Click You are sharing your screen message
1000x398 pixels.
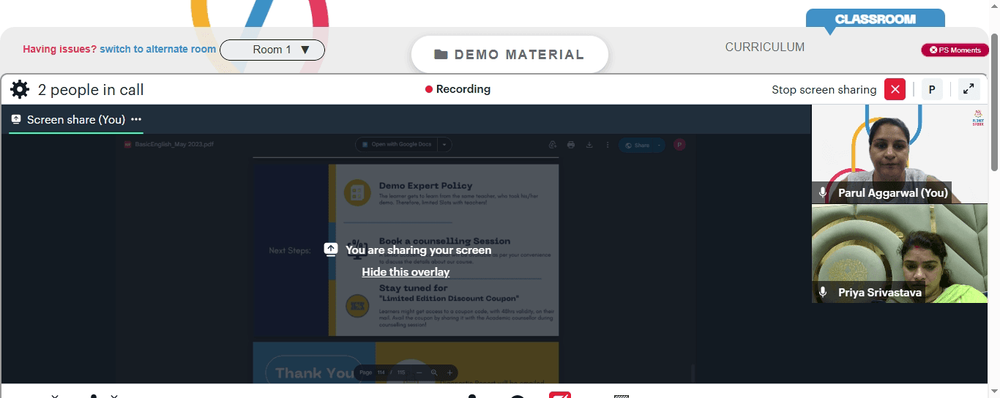click(x=418, y=250)
